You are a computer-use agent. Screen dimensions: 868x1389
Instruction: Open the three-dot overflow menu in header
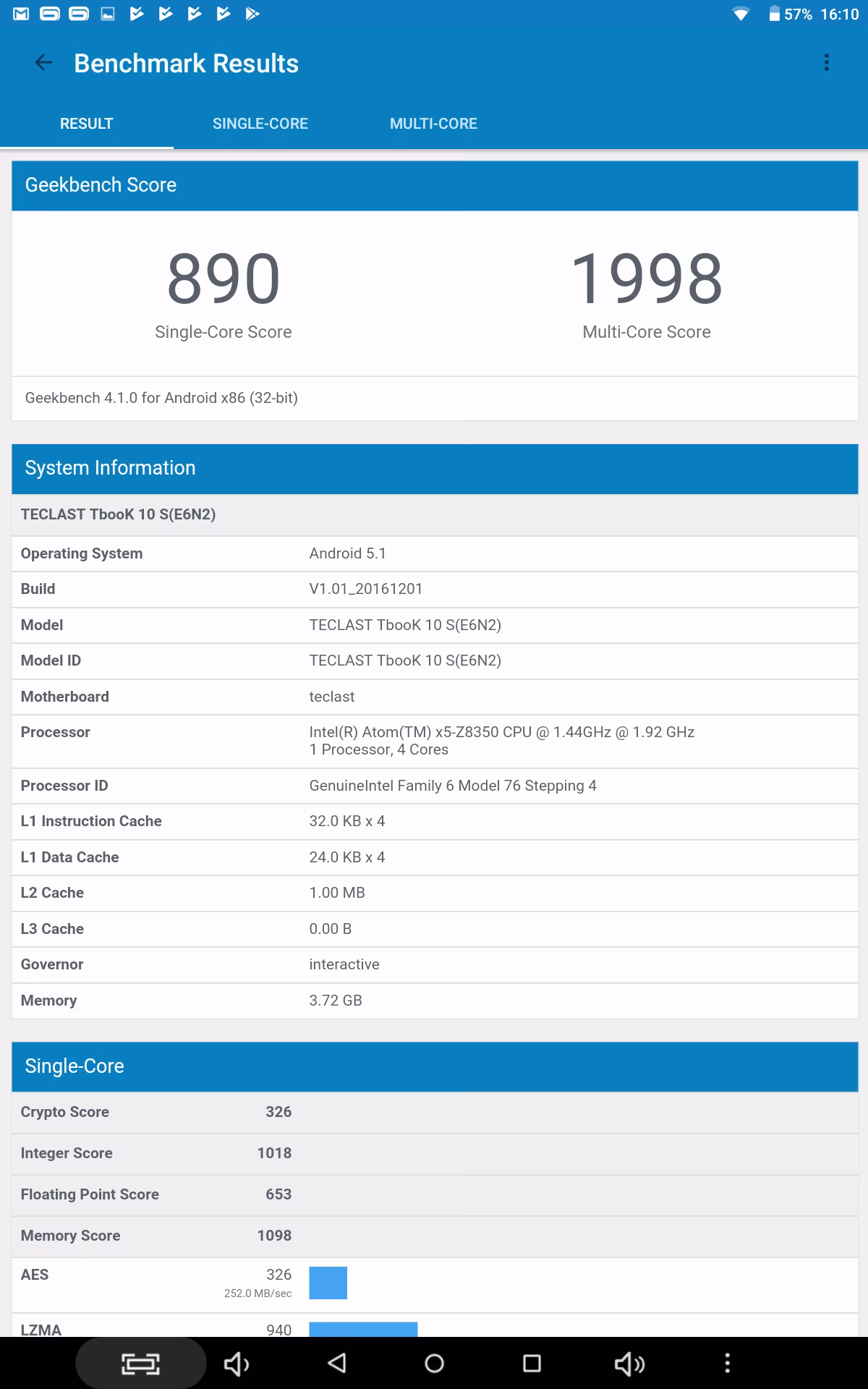826,63
